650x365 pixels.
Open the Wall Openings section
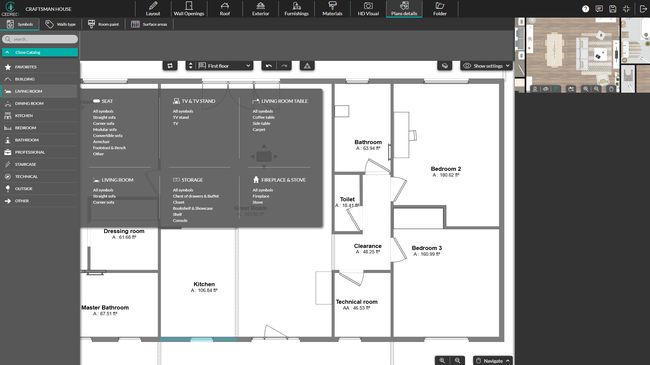(189, 9)
